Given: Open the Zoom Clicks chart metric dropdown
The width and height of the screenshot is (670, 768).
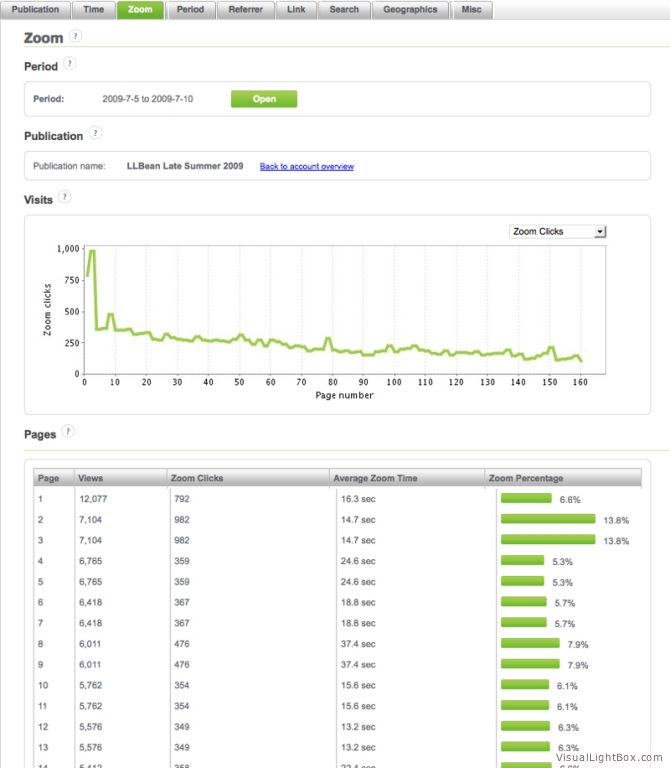Looking at the screenshot, I should pyautogui.click(x=557, y=231).
